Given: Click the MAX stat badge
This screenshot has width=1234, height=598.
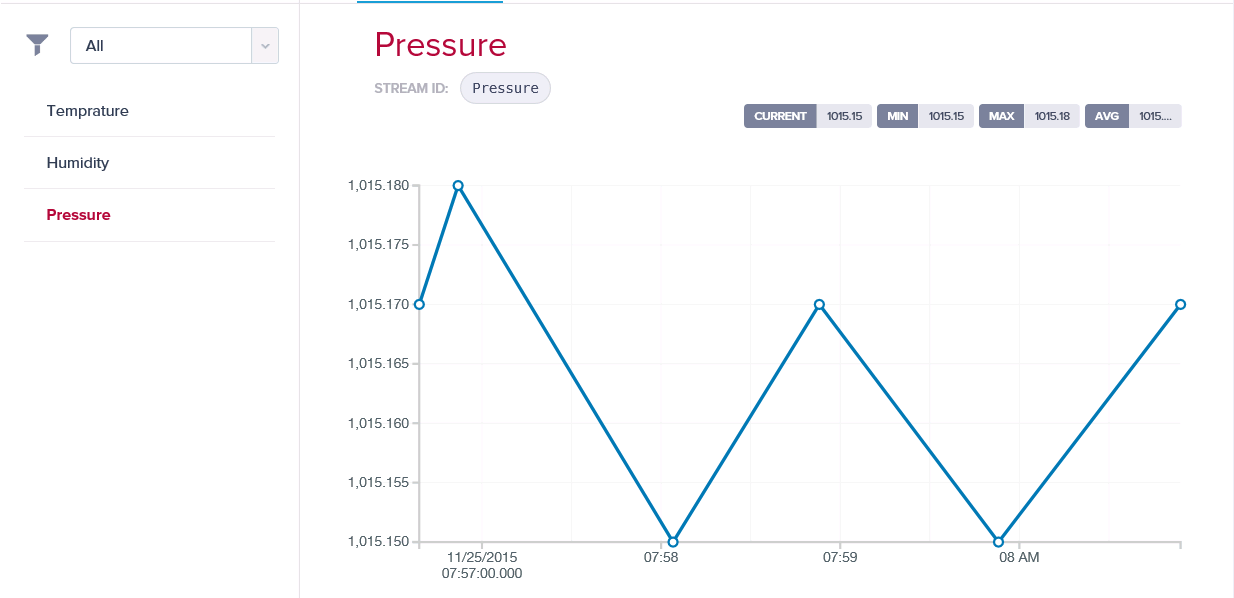Looking at the screenshot, I should pos(1001,116).
